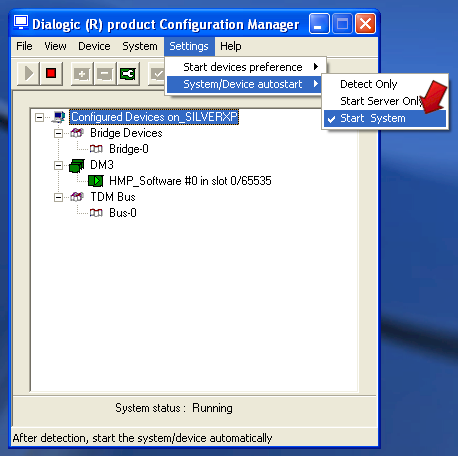Click the partially hidden checkmark toolbar icon
The image size is (458, 456).
[157, 74]
